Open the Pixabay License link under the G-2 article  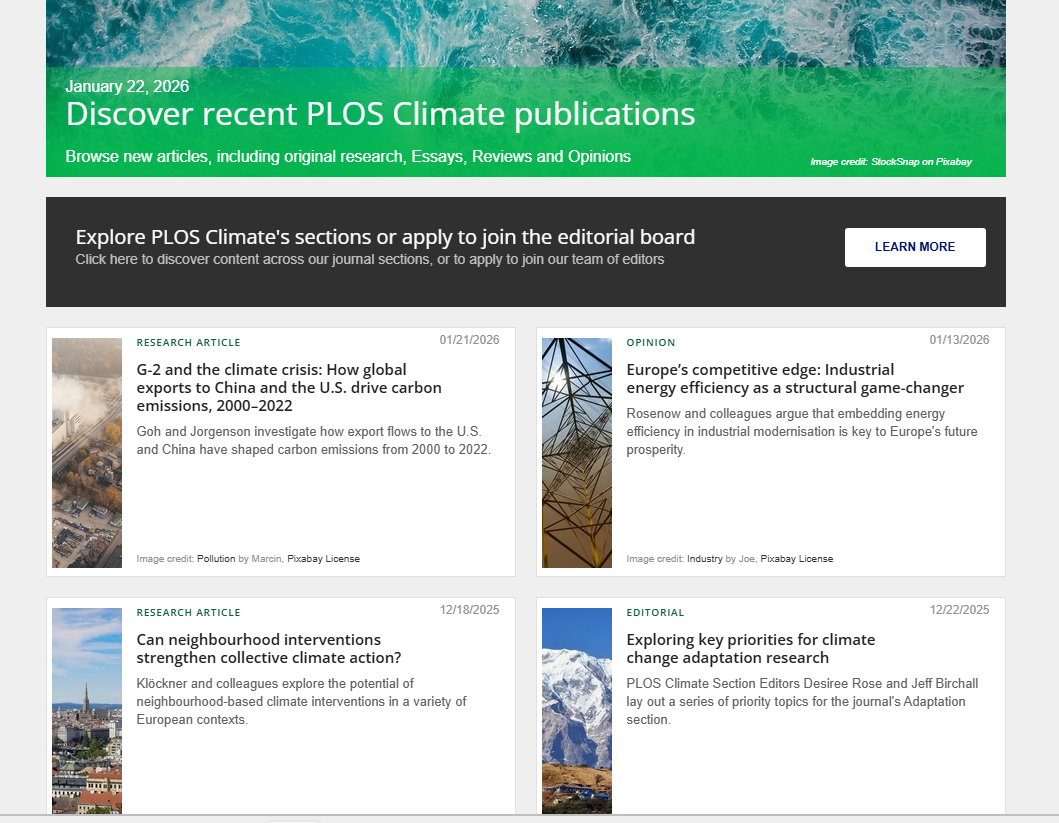click(323, 559)
